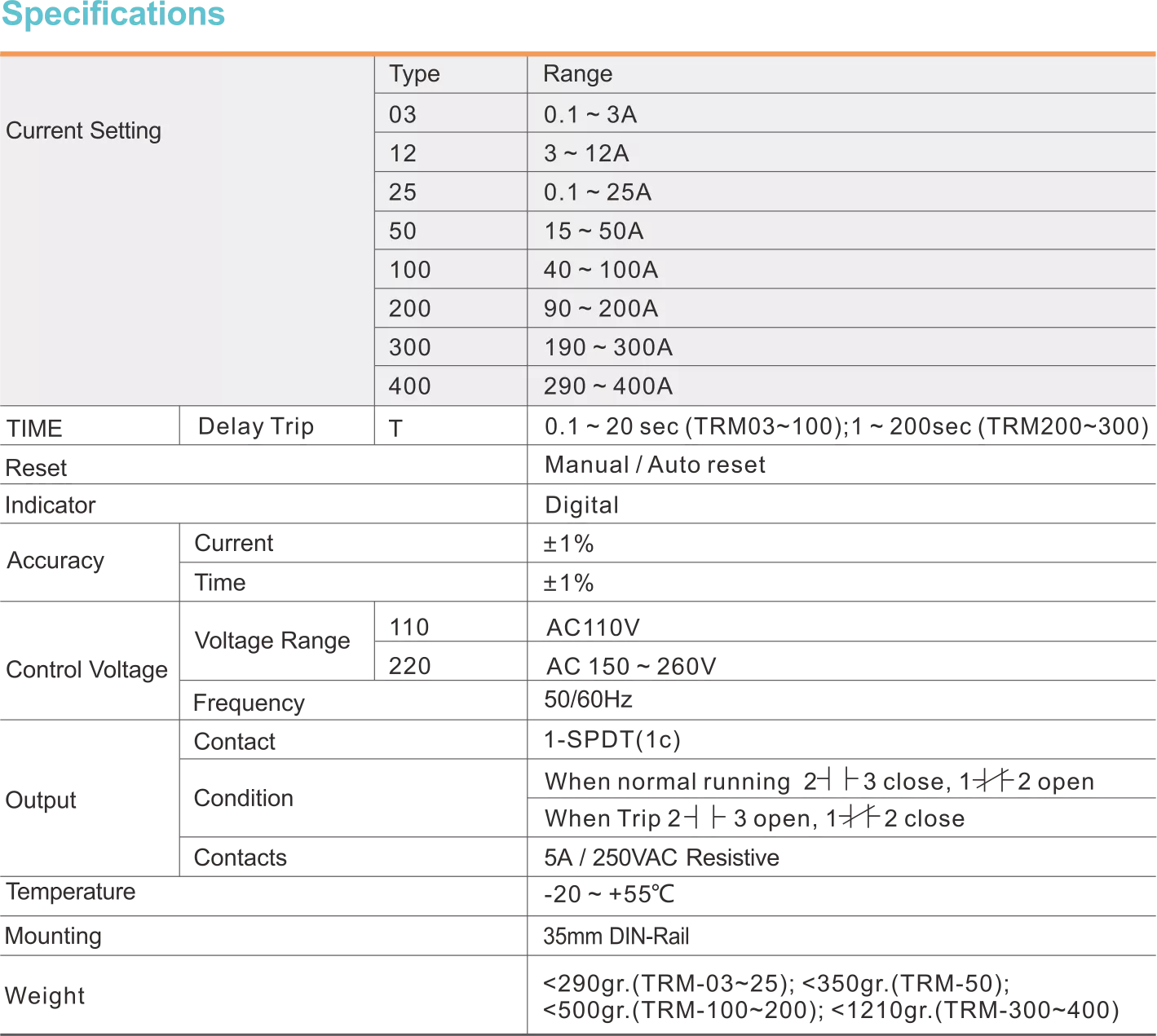Select type 12 in the table

coord(403,153)
